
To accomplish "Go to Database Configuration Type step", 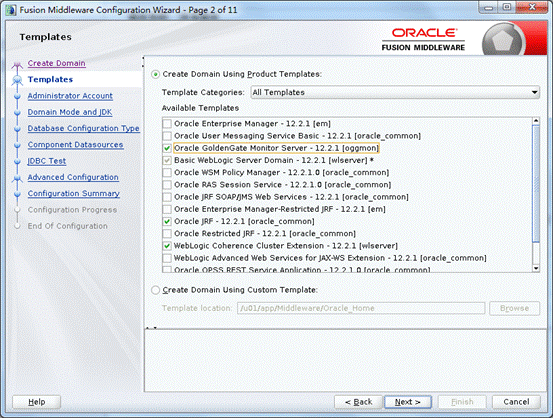I will click(84, 128).
